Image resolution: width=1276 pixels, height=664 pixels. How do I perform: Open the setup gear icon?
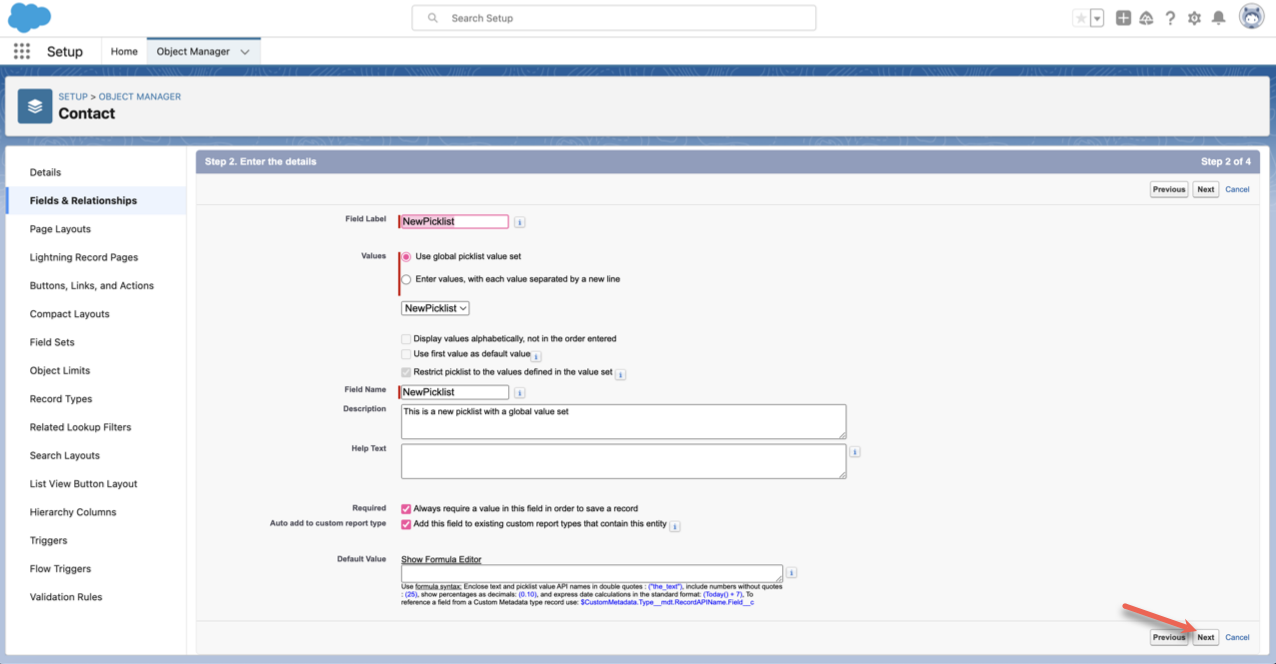[1194, 18]
